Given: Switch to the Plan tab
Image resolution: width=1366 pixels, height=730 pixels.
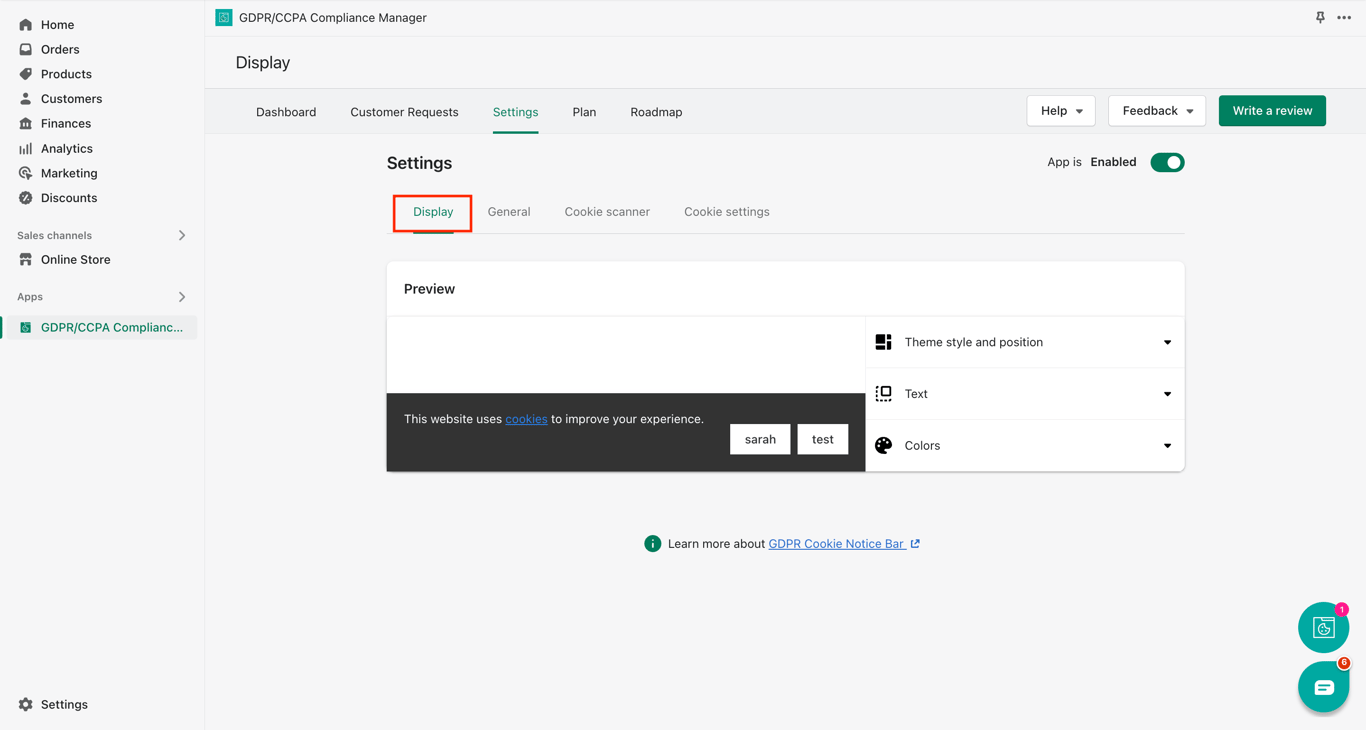Looking at the screenshot, I should 584,112.
